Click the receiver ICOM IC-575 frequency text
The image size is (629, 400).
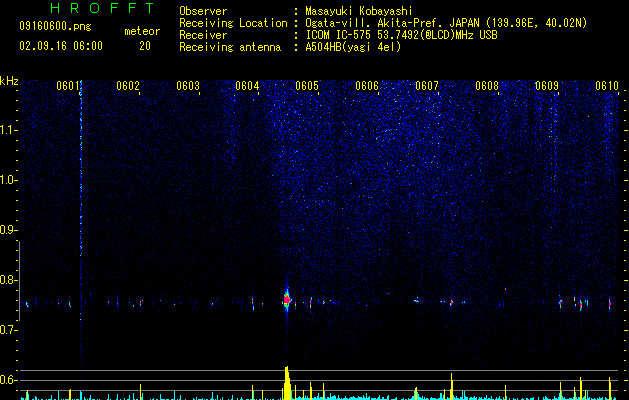[401, 35]
